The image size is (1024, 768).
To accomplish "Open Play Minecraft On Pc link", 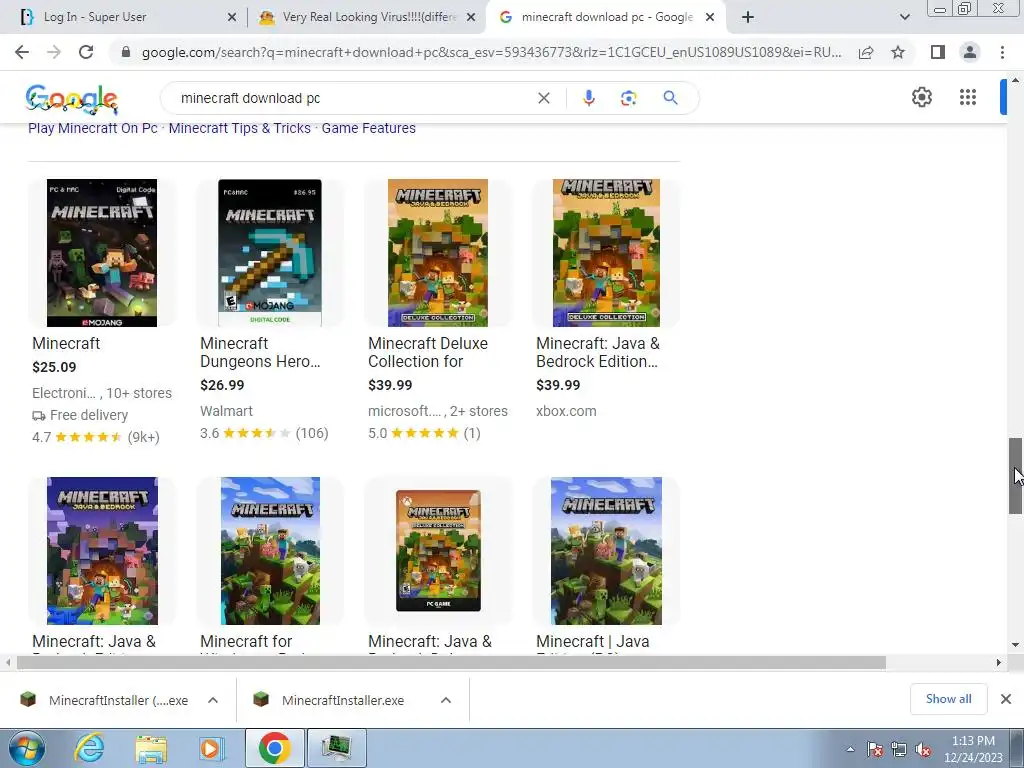I will point(93,128).
